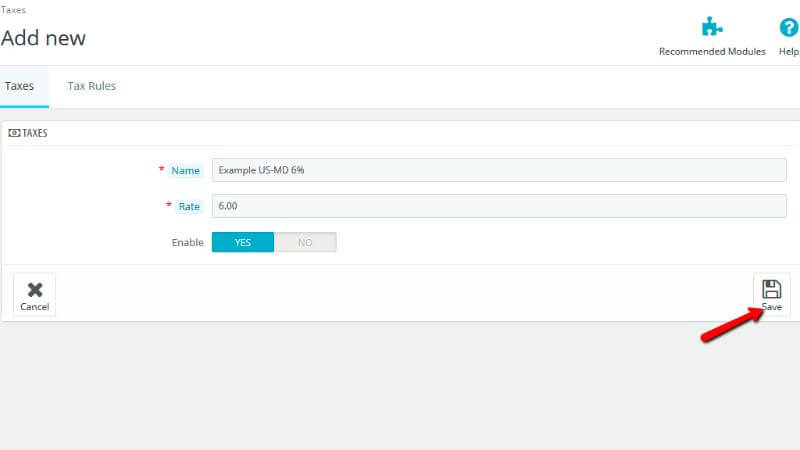Open the Help question mark icon
The image size is (800, 450).
coord(788,27)
